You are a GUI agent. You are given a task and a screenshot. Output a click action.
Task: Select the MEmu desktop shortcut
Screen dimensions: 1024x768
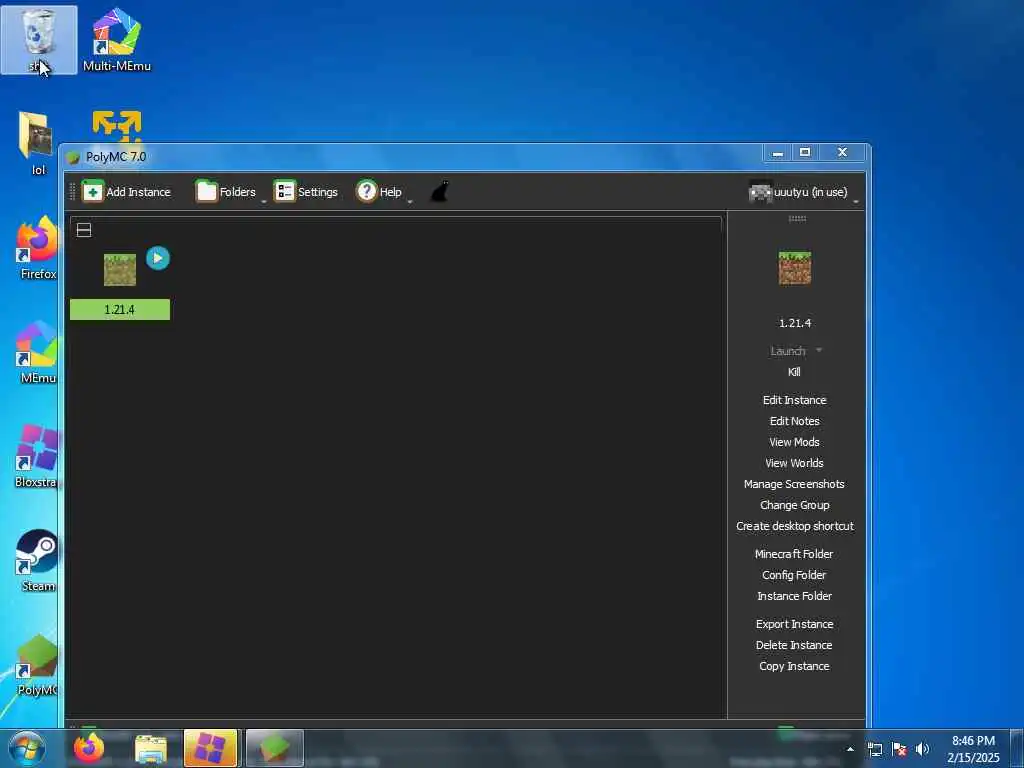pos(37,352)
